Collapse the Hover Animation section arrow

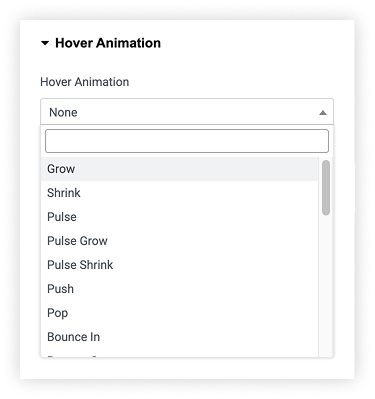coord(45,43)
